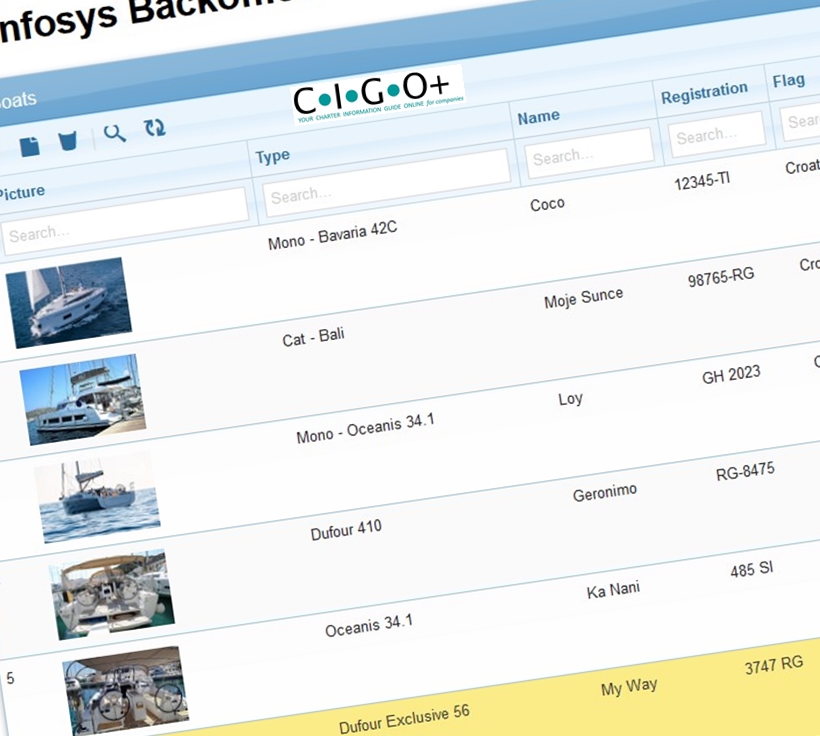Click the CIGO+ logo
820x736 pixels.
point(378,96)
